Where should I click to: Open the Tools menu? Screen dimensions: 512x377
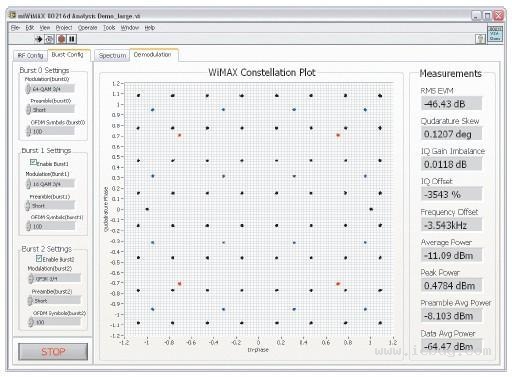[x=109, y=28]
